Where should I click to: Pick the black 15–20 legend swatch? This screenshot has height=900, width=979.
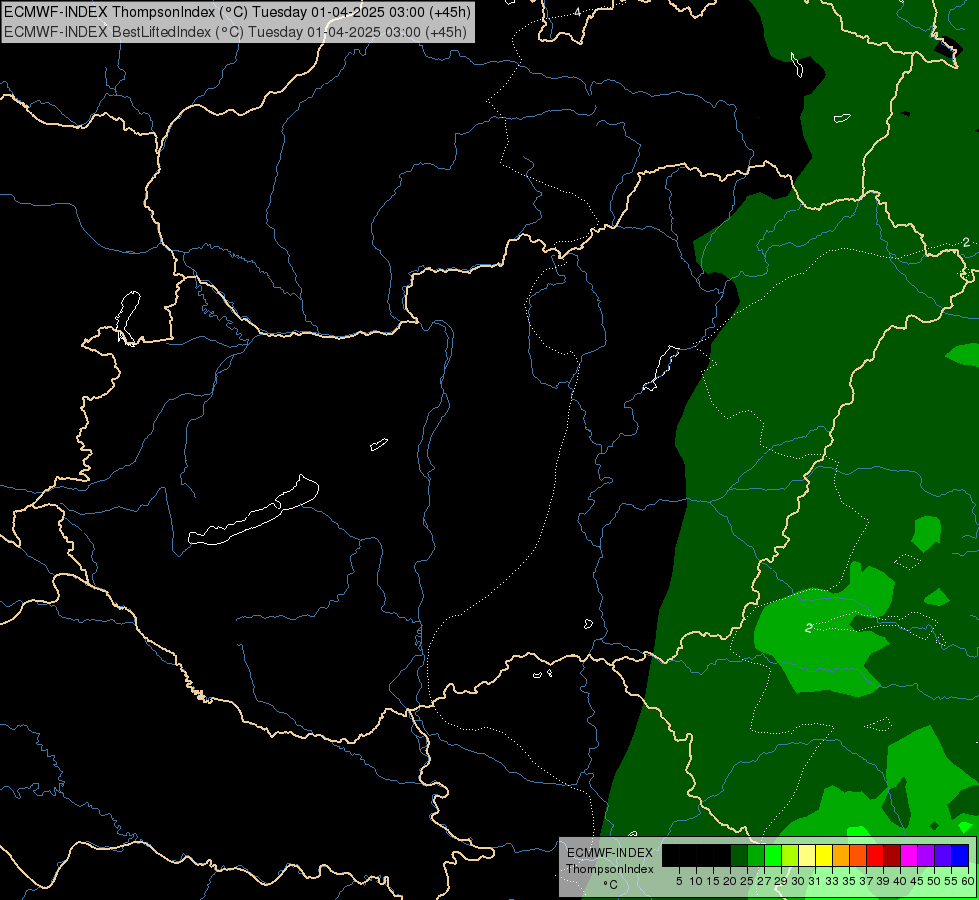pyautogui.click(x=722, y=855)
